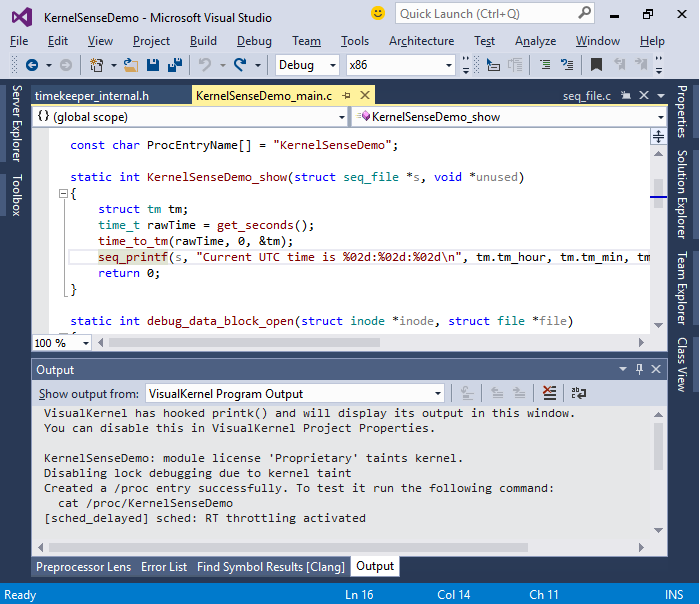
Task: Click the New Project toolbar icon
Action: tap(96, 65)
